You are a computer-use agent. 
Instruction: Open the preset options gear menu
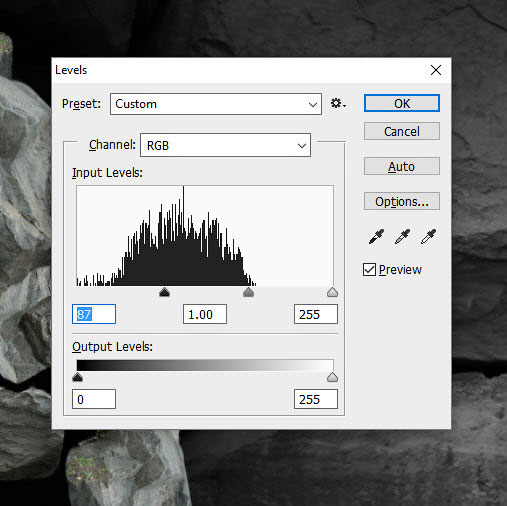[338, 104]
